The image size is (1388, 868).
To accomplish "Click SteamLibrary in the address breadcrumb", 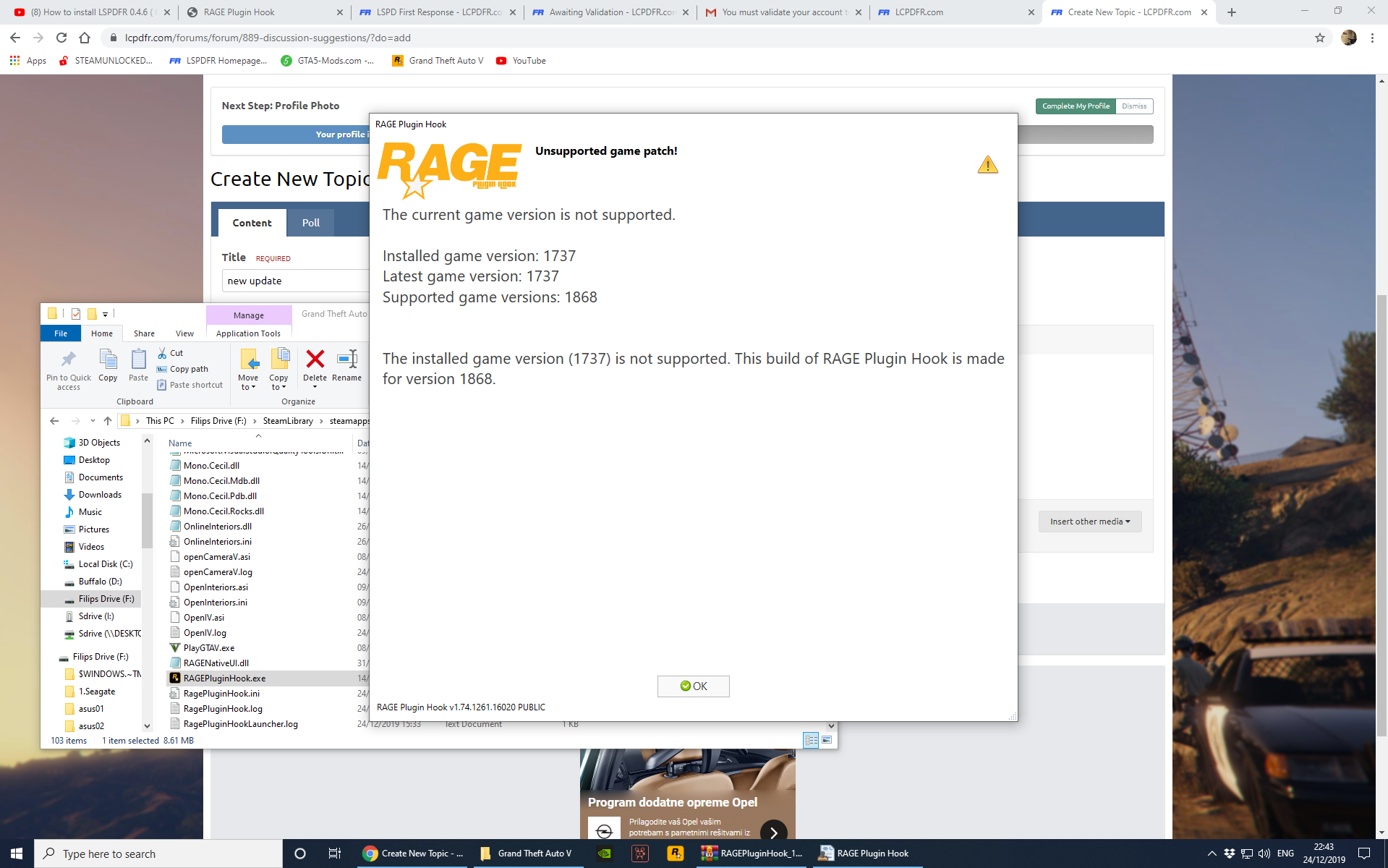I will coord(288,421).
